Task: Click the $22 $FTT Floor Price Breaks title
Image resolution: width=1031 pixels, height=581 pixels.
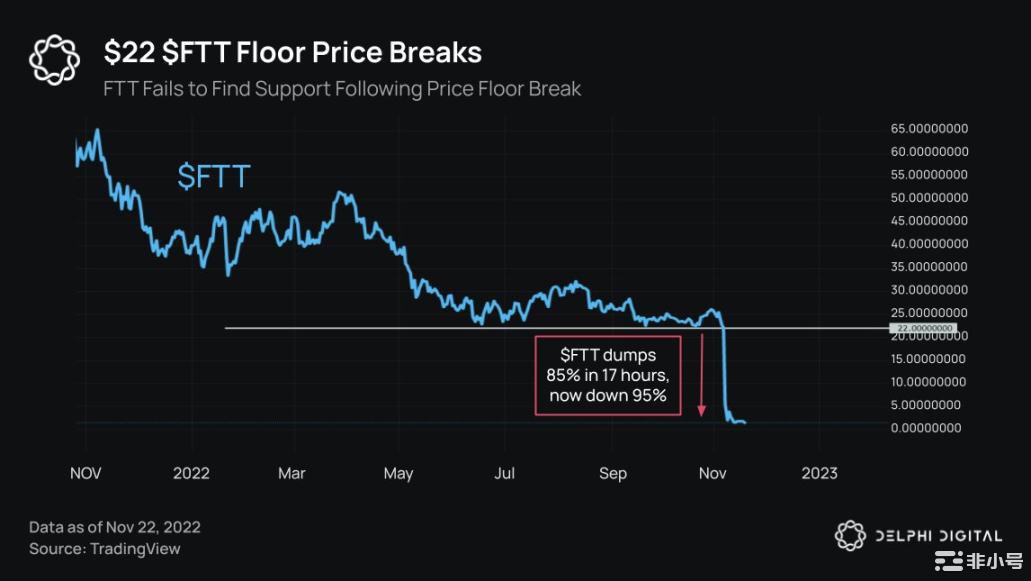Action: [293, 52]
